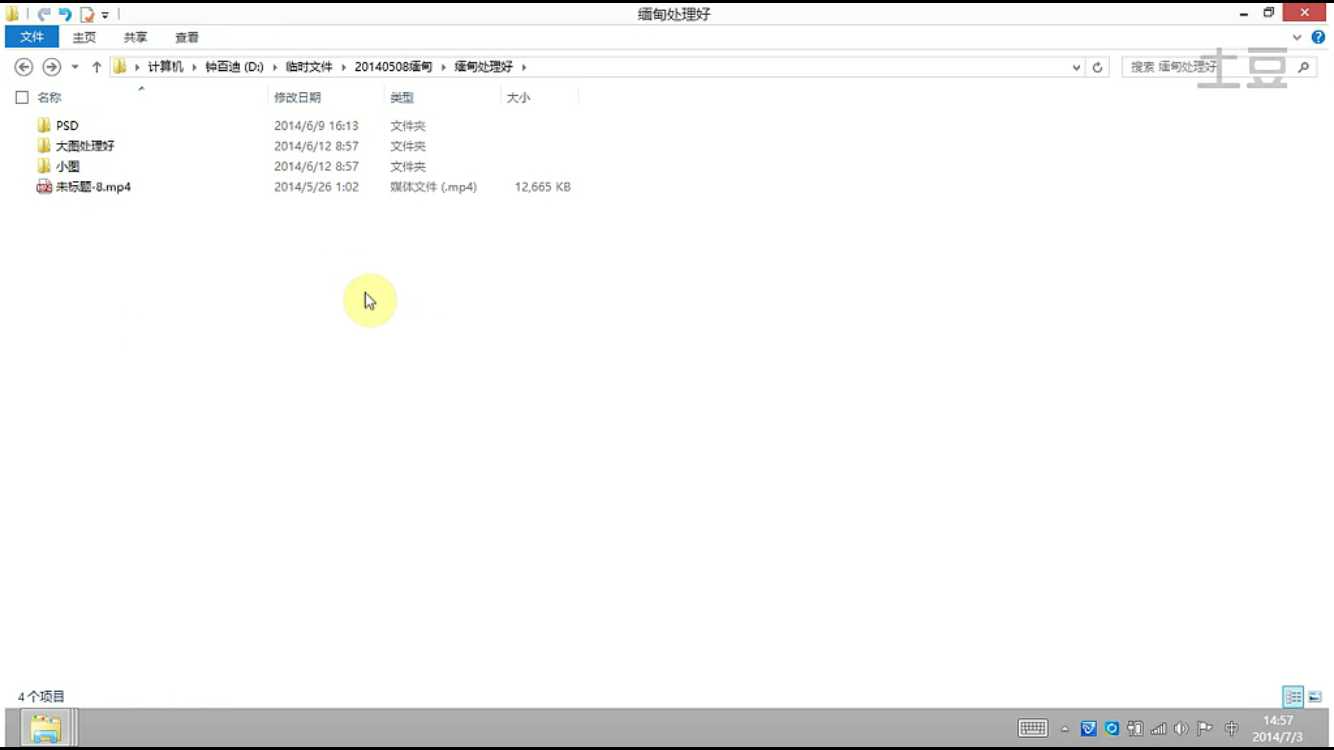Expand the ribbon with the chevron
The width and height of the screenshot is (1334, 750).
click(x=1297, y=37)
